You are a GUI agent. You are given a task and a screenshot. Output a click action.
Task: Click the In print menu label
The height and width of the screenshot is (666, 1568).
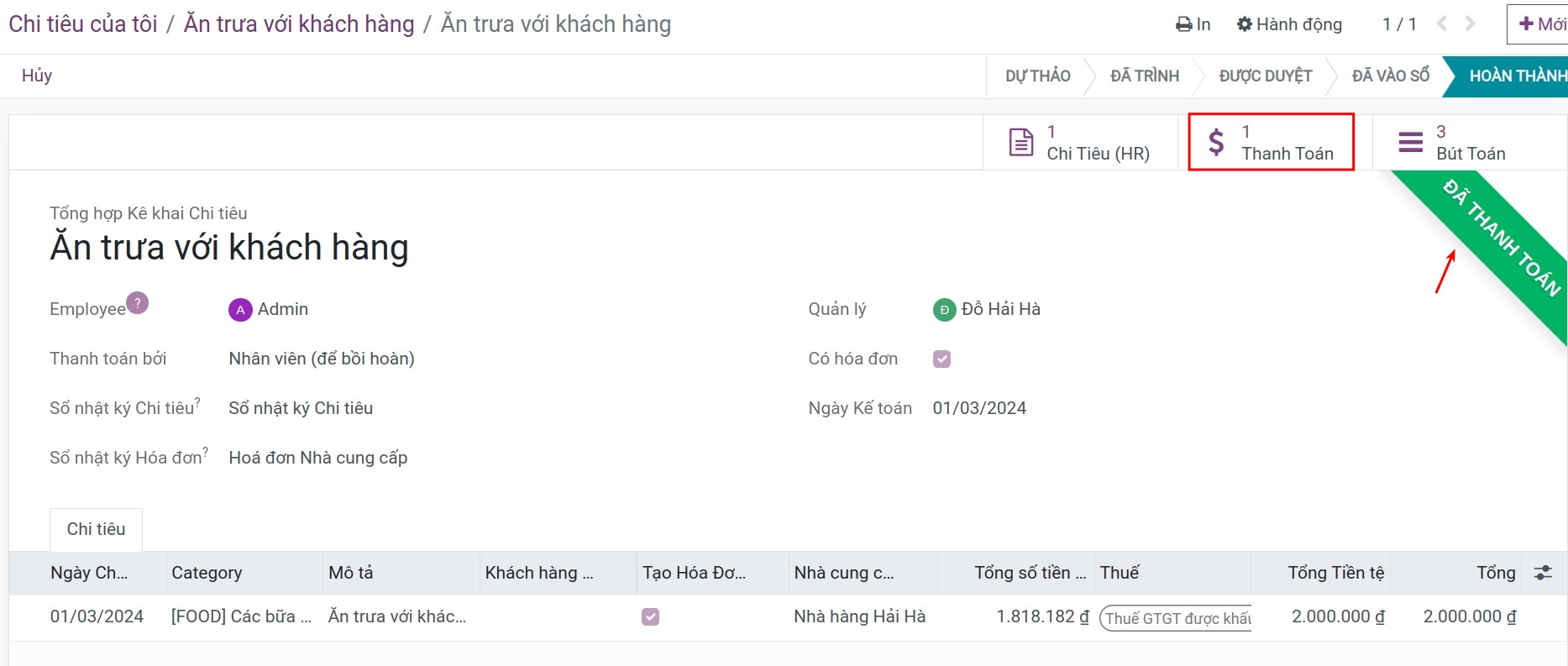click(1204, 24)
